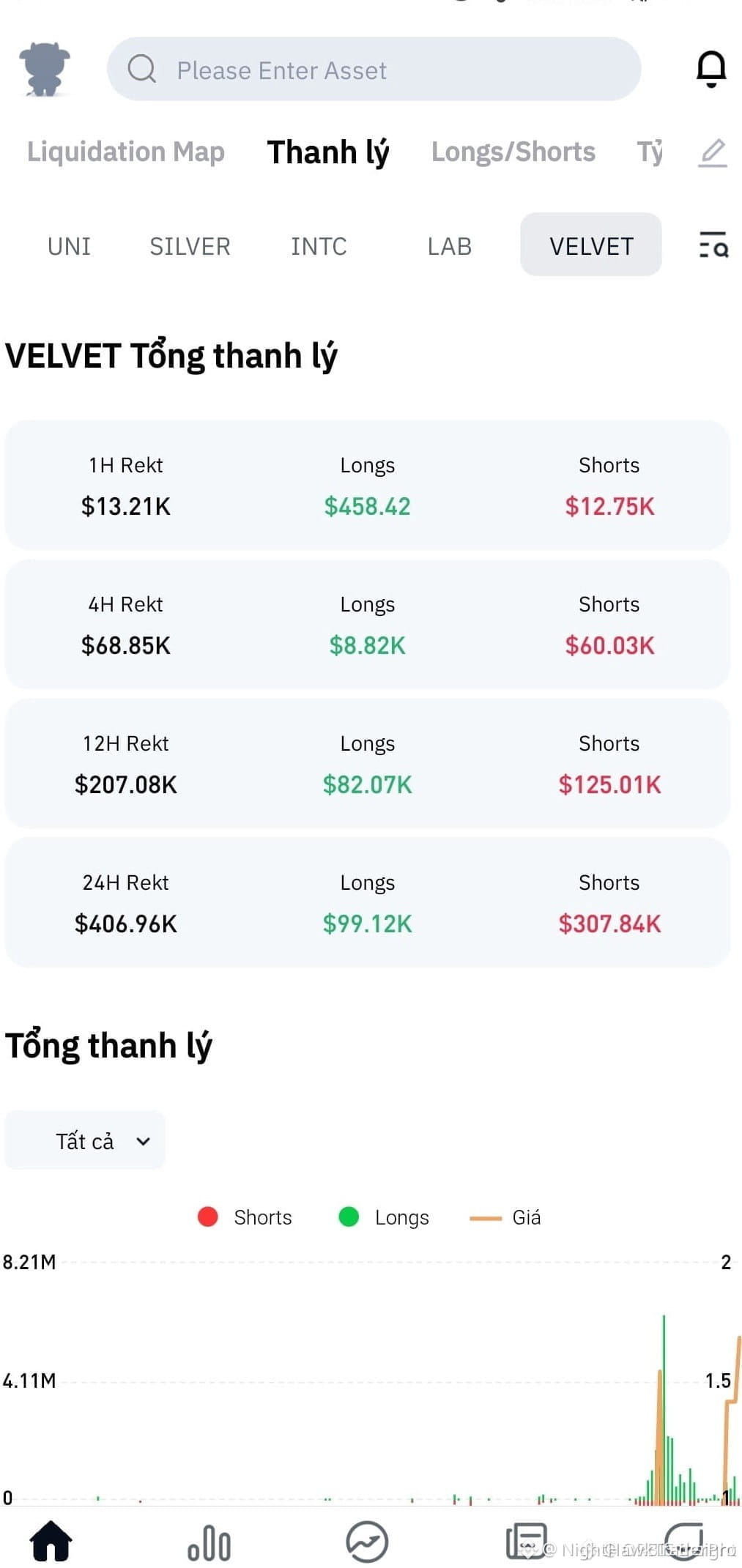This screenshot has height=1568, width=742.
Task: Open the circular trend chart icon
Action: [x=367, y=1541]
